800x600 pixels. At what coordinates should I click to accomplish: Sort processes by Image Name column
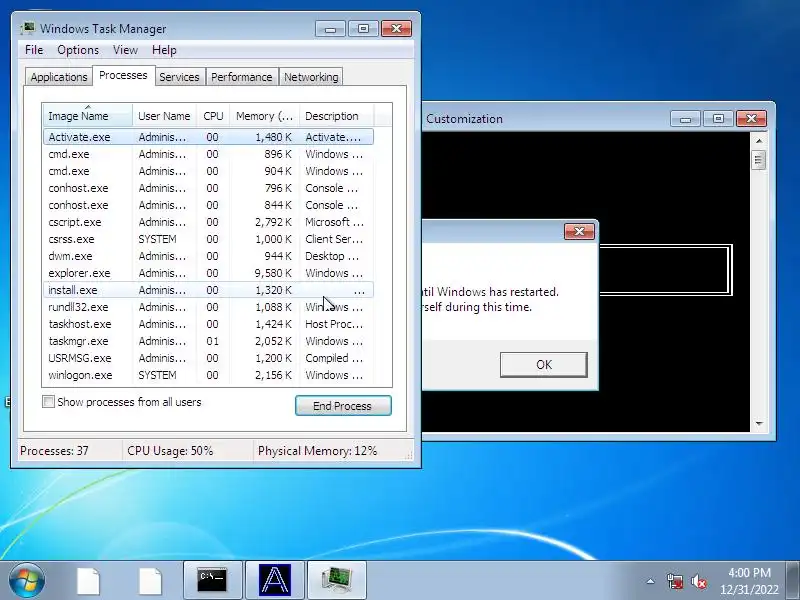(88, 116)
